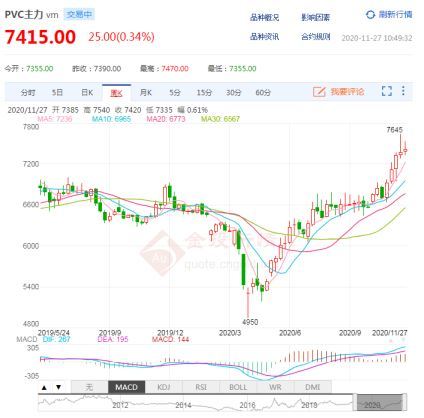Open the three-dot more options menu
Image resolution: width=424 pixels, height=418 pixels.
click(x=403, y=91)
